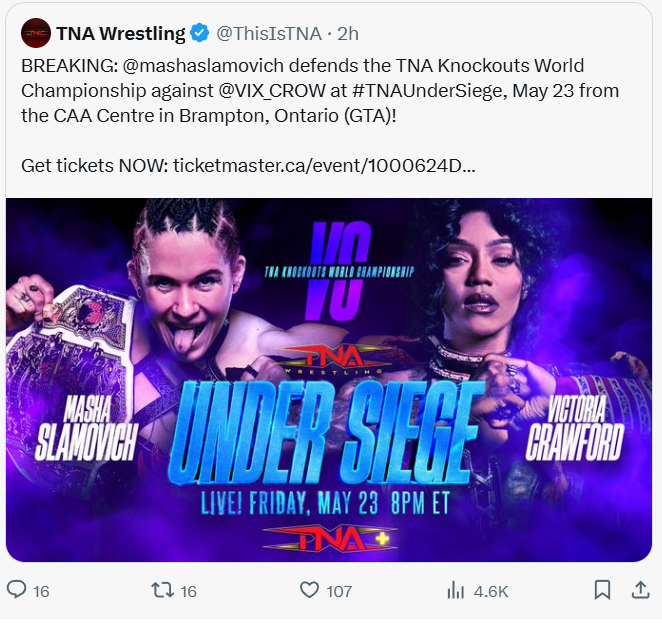Open view analytics bar chart icon

coord(456,590)
